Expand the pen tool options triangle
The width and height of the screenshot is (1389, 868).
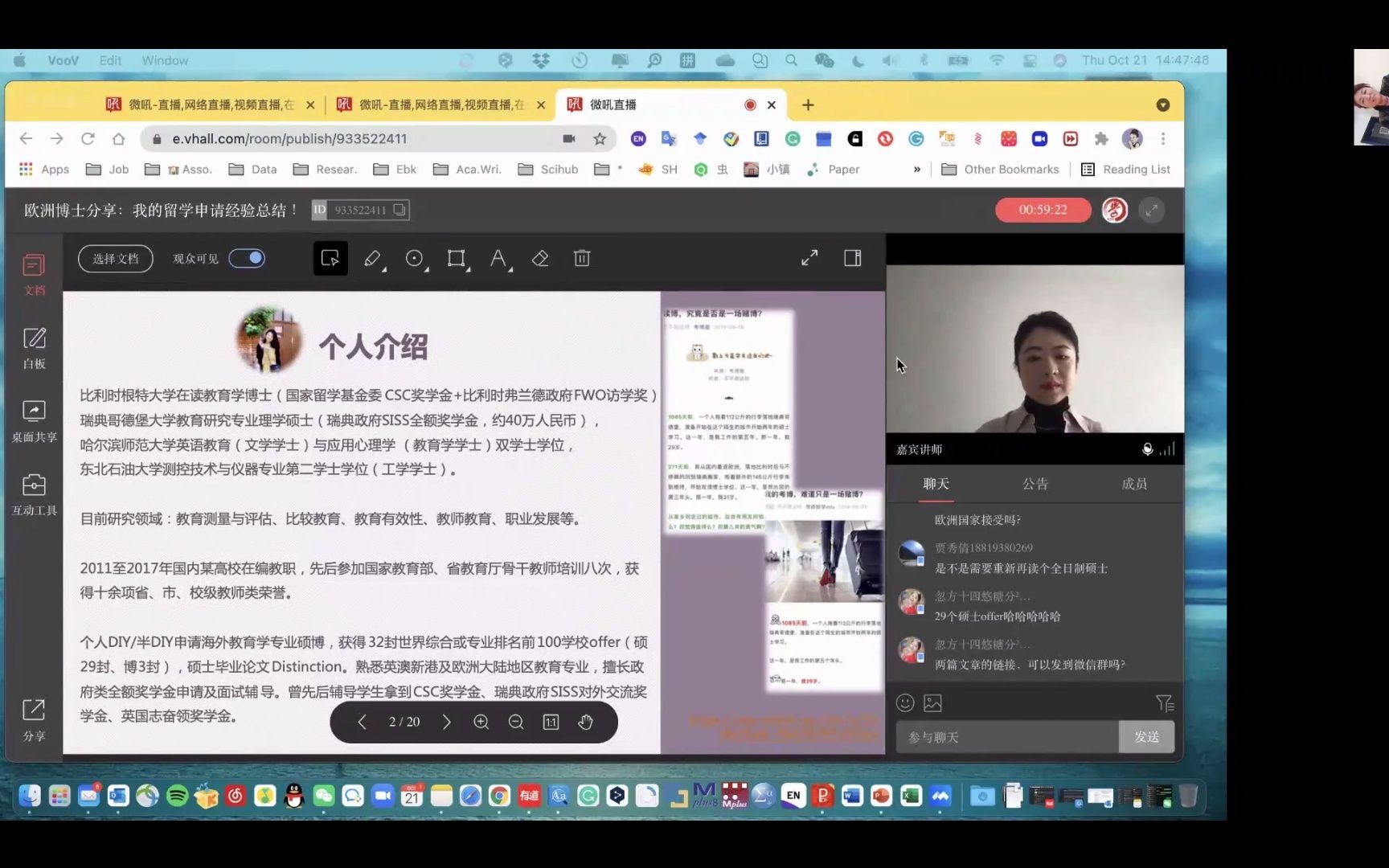click(384, 268)
